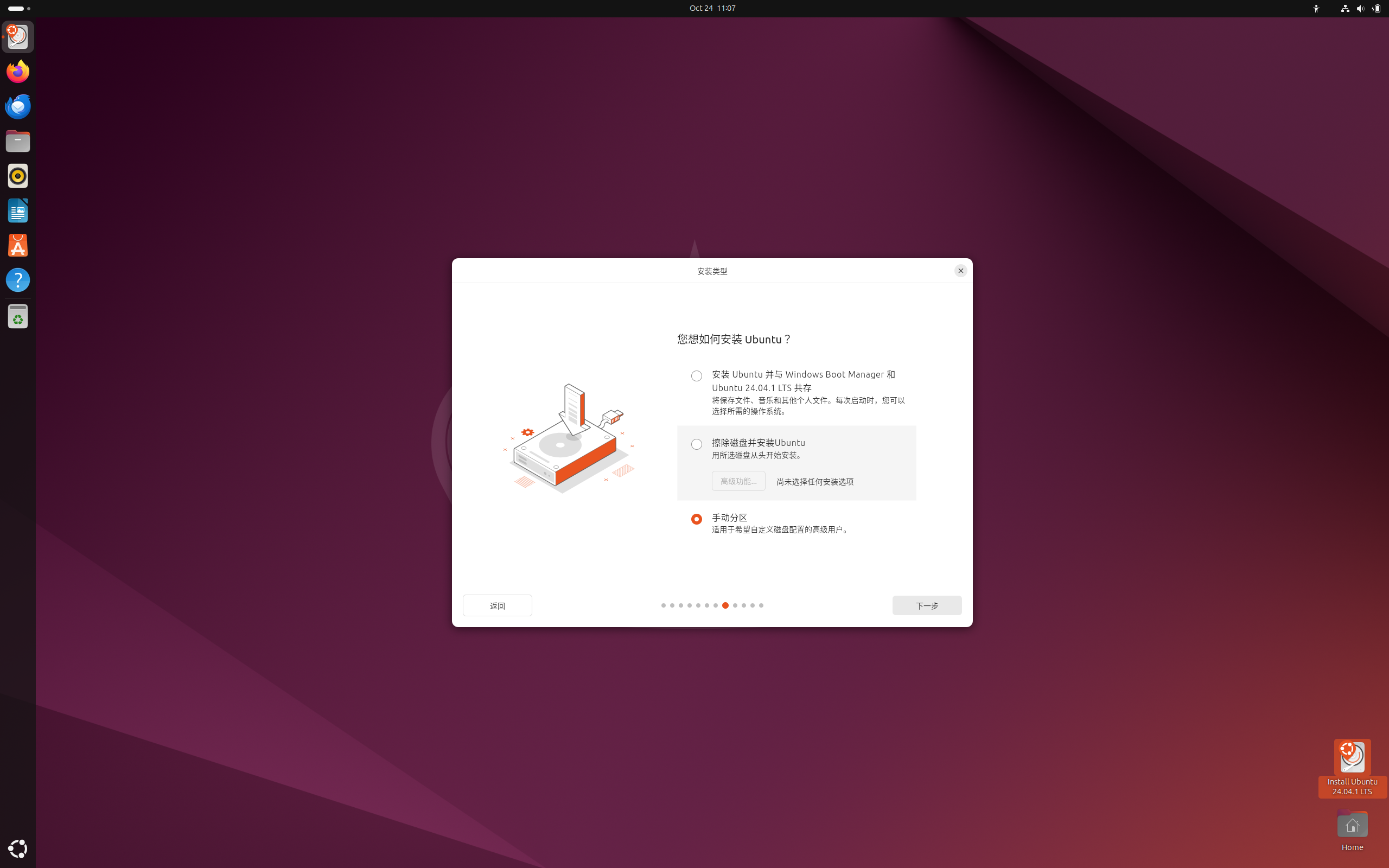Select the 手动分区 manual partitioning radio
Image resolution: width=1389 pixels, height=868 pixels.
pos(696,519)
